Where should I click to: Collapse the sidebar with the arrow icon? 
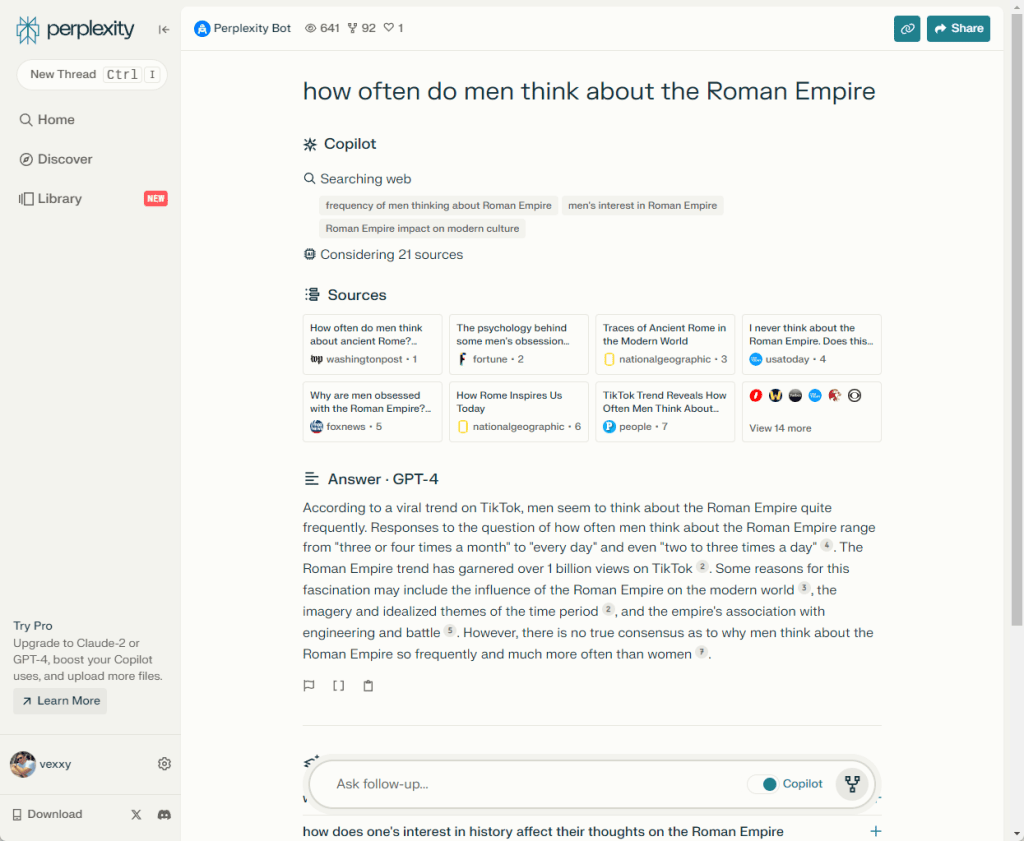tap(164, 29)
